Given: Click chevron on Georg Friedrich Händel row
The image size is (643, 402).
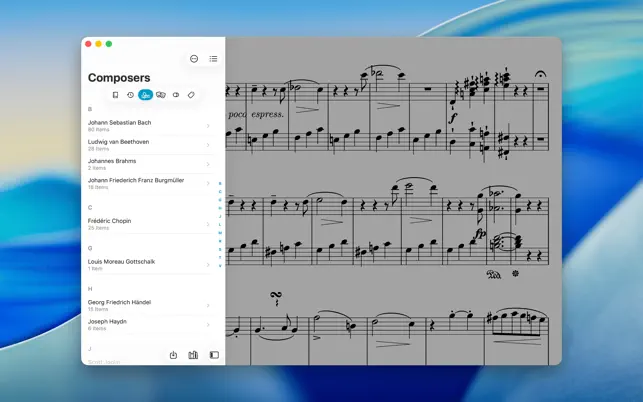Looking at the screenshot, I should coord(208,305).
